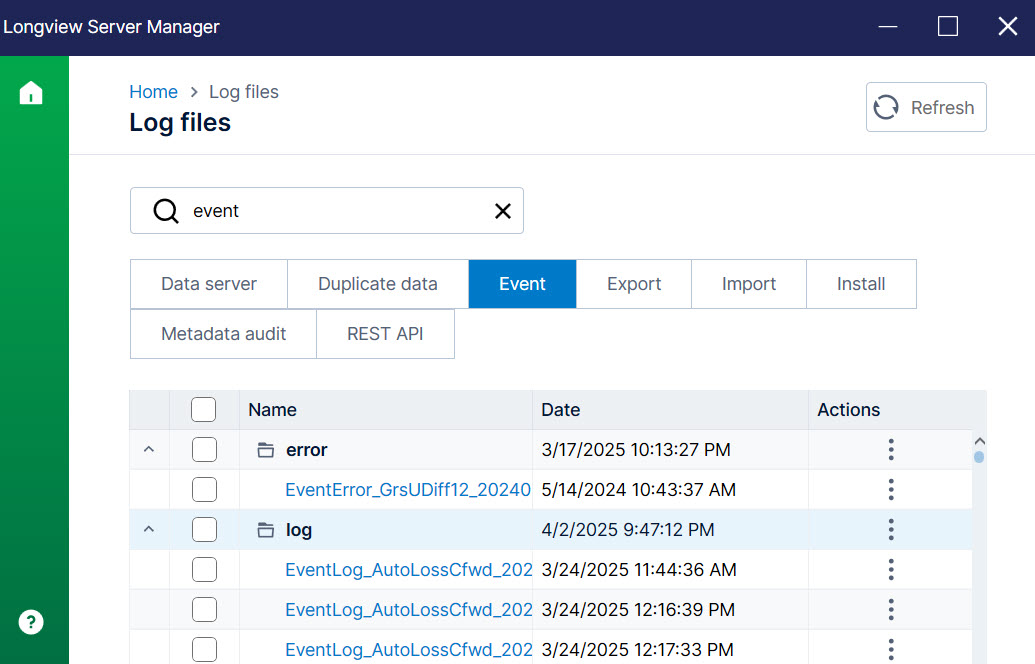
Task: Open the Metadata audit filter tab
Action: pos(223,332)
